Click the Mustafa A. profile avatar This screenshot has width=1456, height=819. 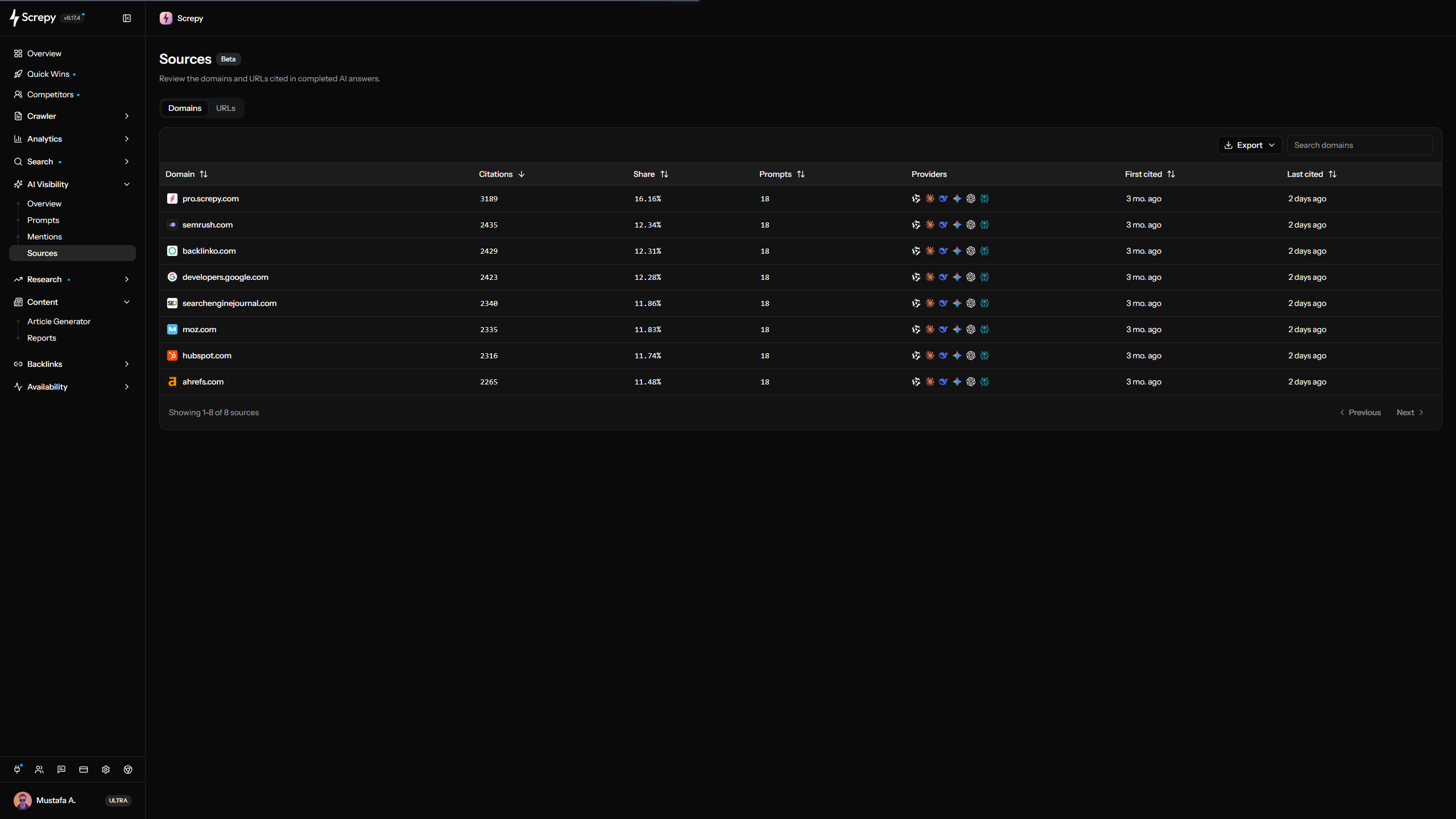point(23,800)
